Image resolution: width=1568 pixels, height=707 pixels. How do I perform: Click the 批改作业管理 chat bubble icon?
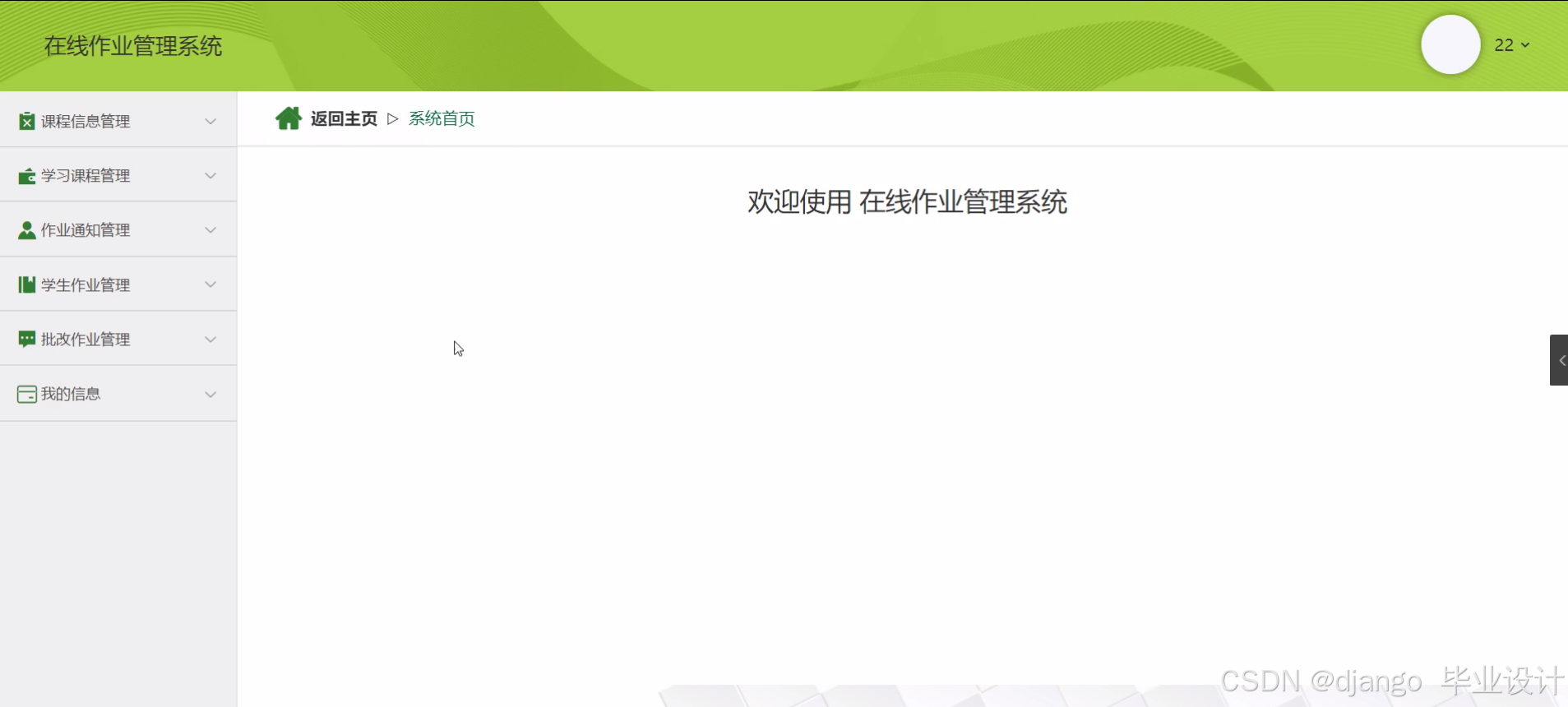click(x=26, y=340)
